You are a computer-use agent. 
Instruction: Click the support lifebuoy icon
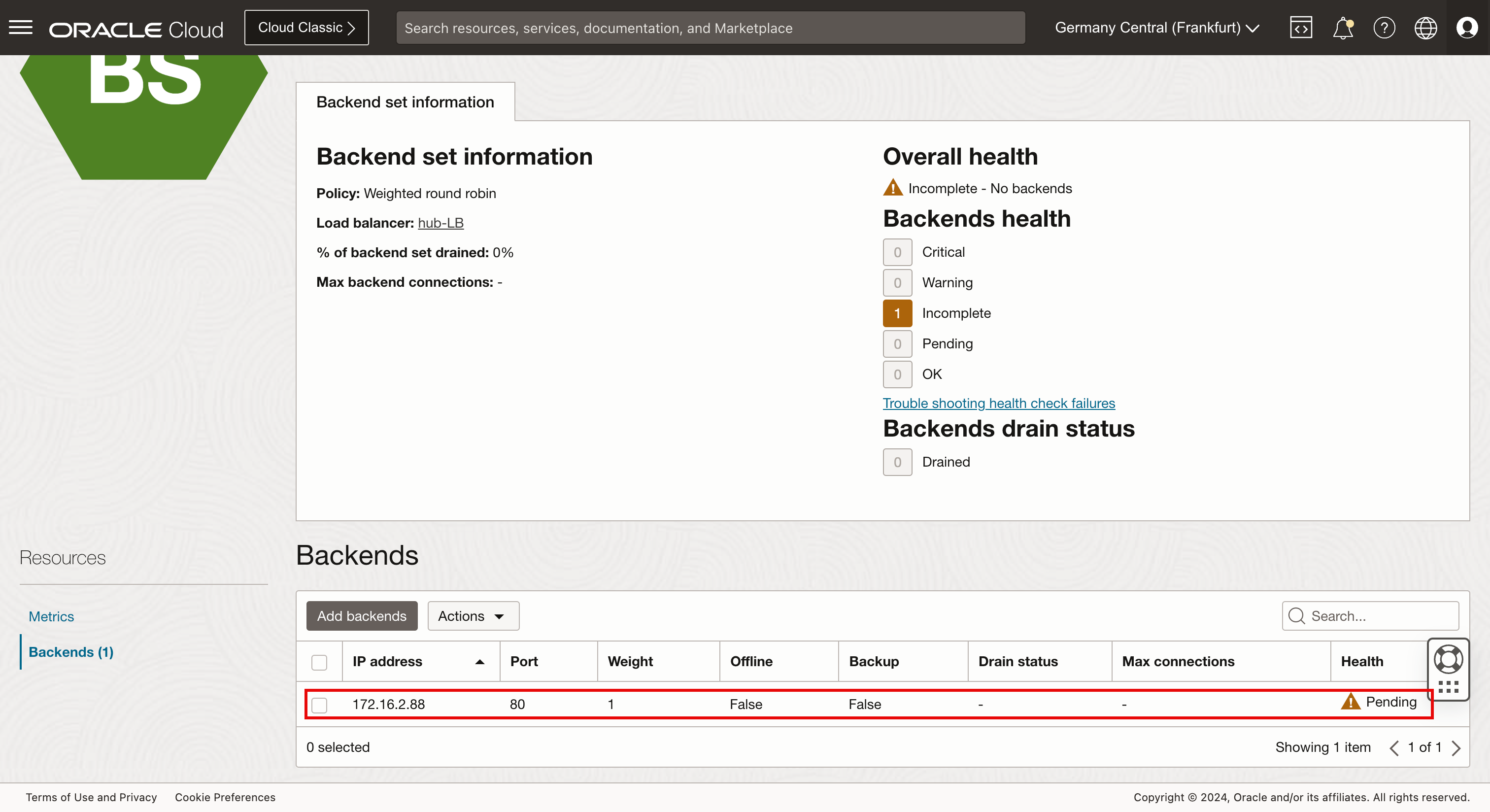pos(1448,659)
